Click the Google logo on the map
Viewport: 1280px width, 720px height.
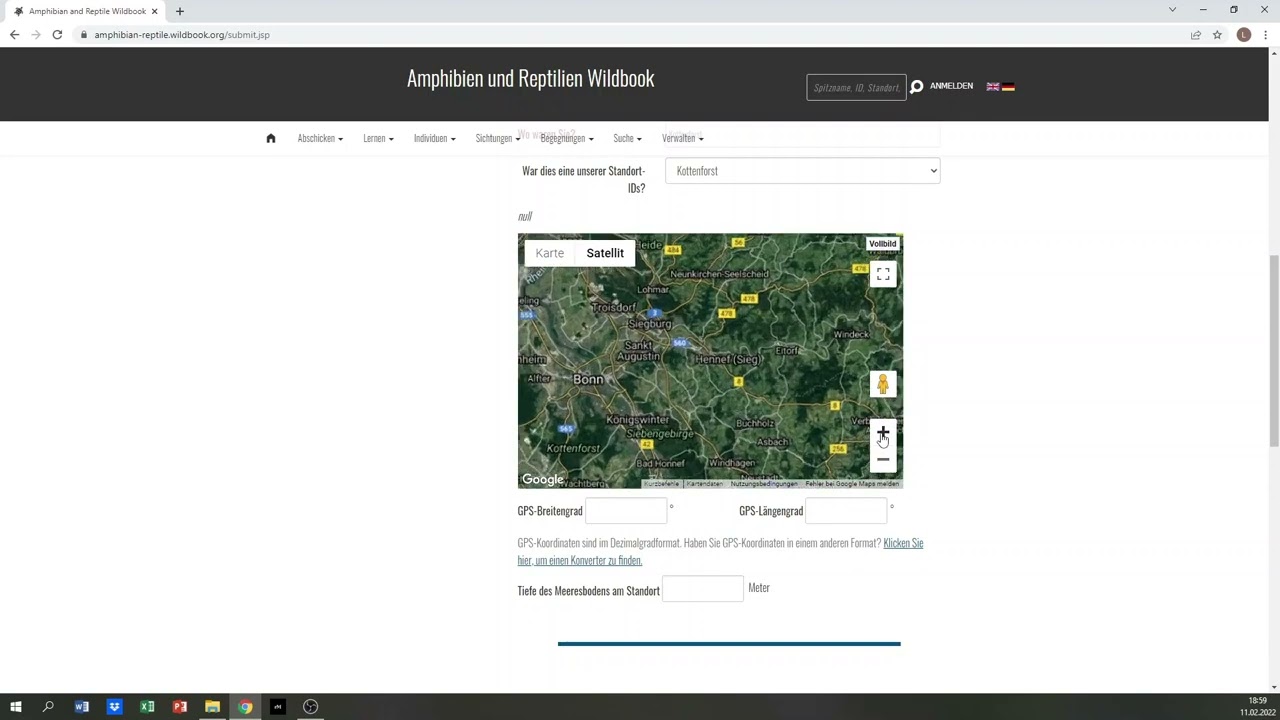click(x=543, y=480)
